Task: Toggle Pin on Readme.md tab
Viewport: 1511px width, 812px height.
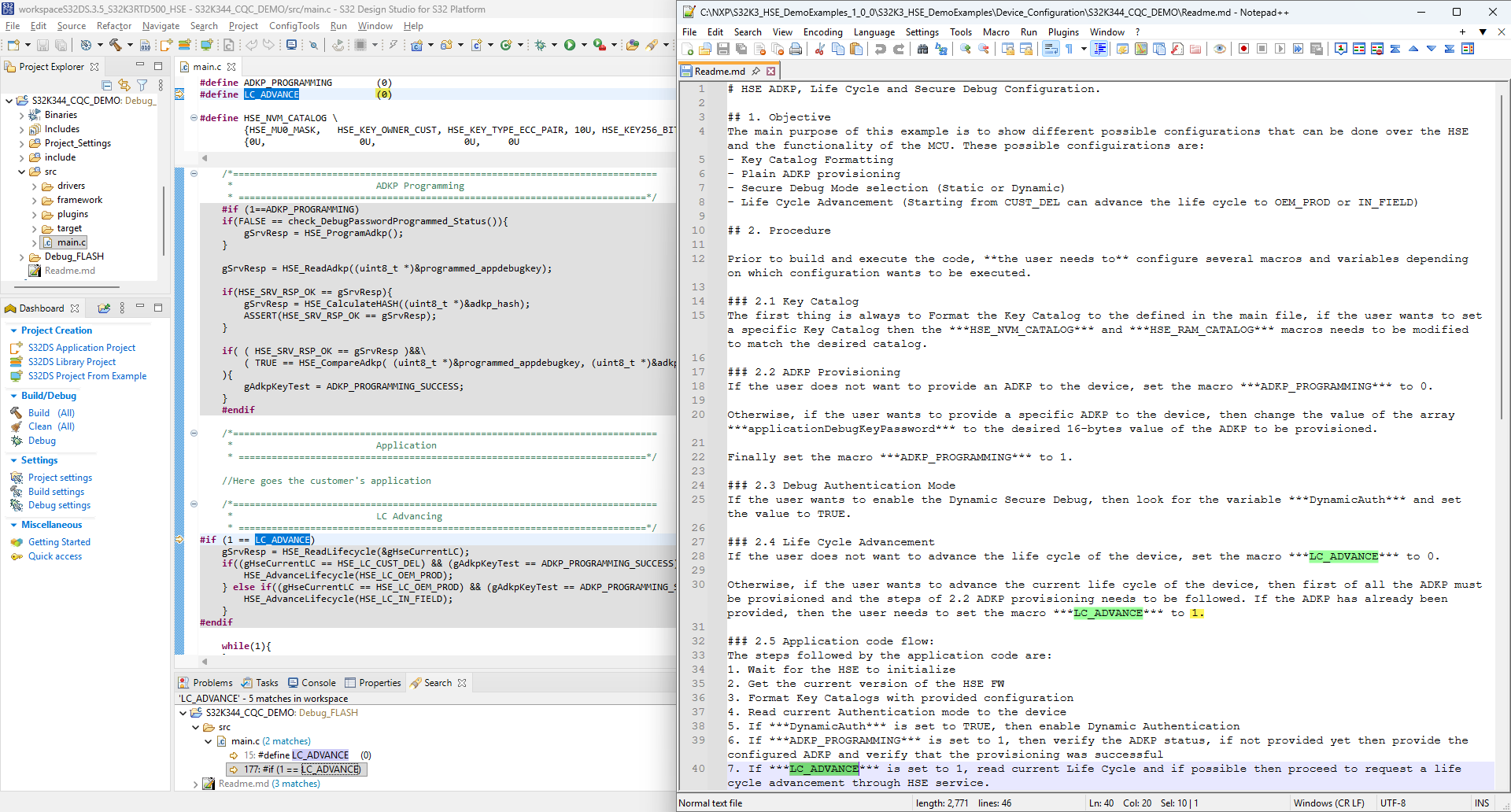Action: [755, 71]
